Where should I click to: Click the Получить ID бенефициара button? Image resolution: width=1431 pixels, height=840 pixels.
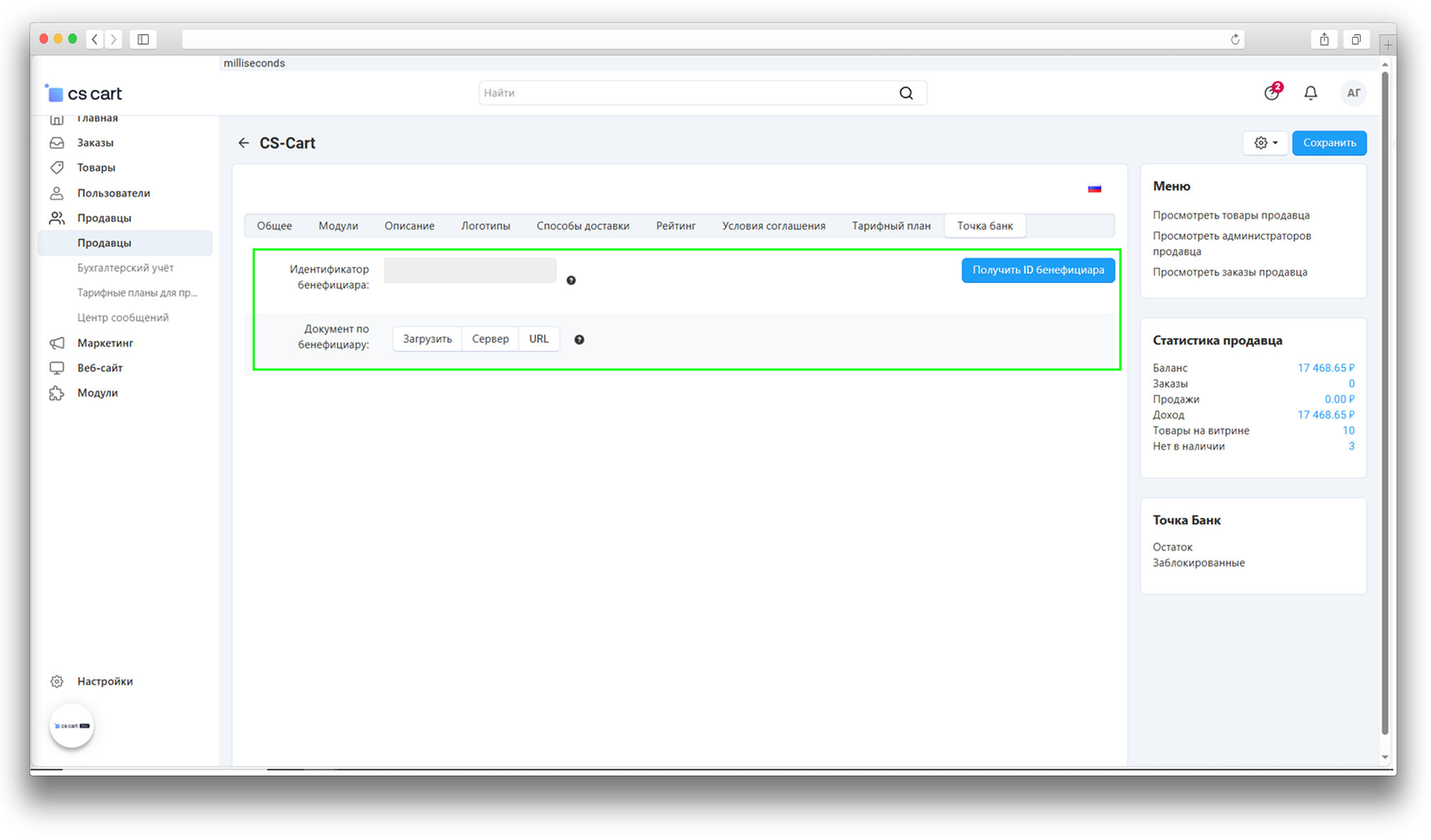(x=1037, y=270)
